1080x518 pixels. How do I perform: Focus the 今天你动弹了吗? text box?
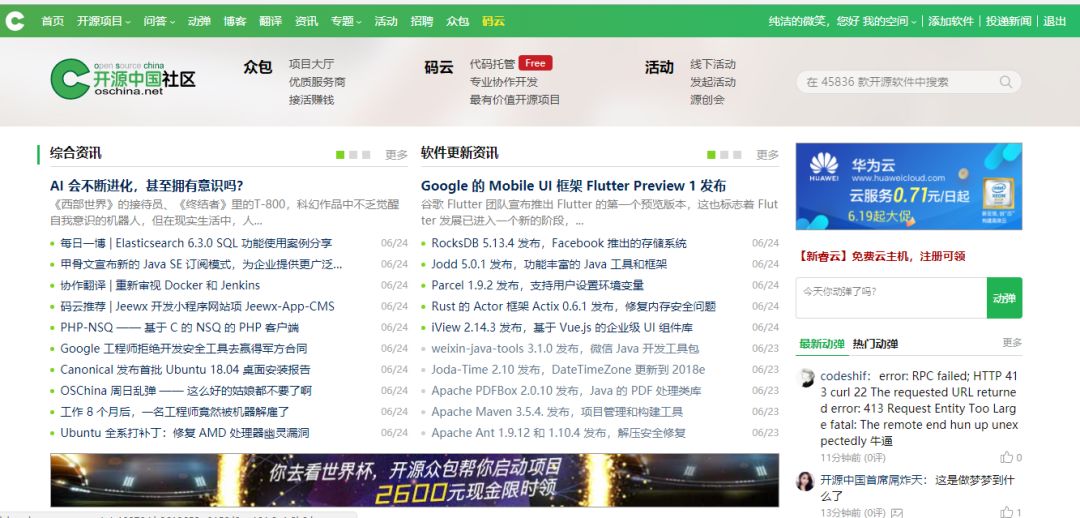891,298
